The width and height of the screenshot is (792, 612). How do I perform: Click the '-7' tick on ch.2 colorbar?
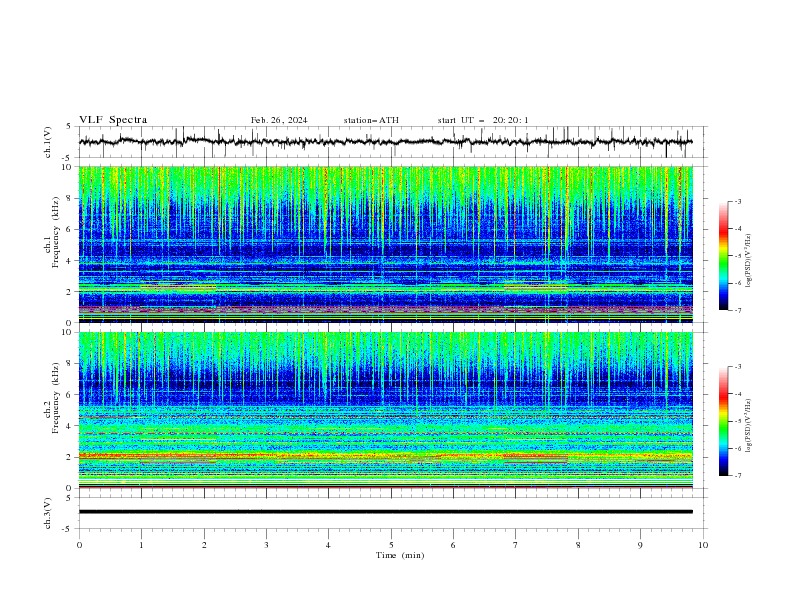pyautogui.click(x=738, y=476)
